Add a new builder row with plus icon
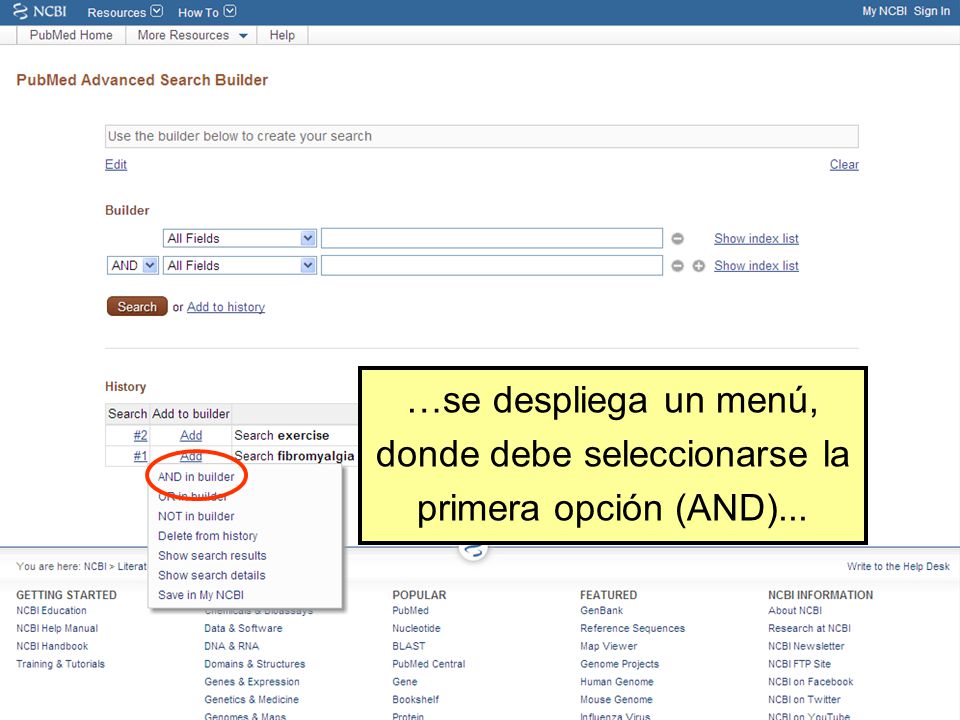960x720 pixels. [x=699, y=266]
